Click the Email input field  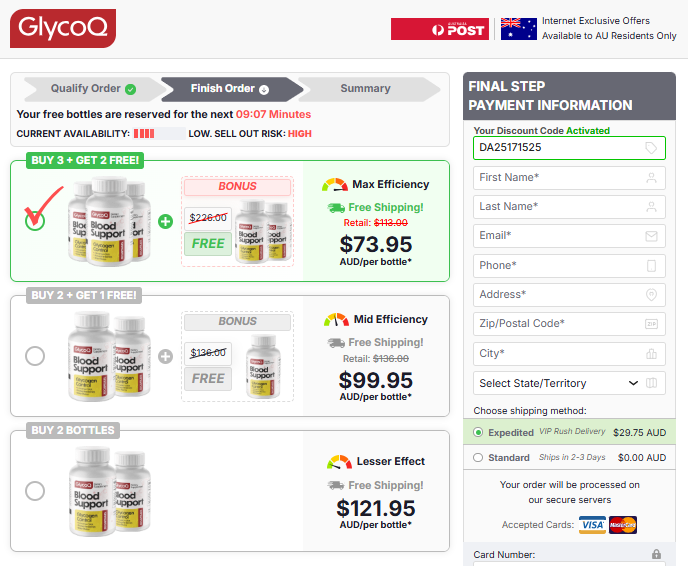point(568,236)
